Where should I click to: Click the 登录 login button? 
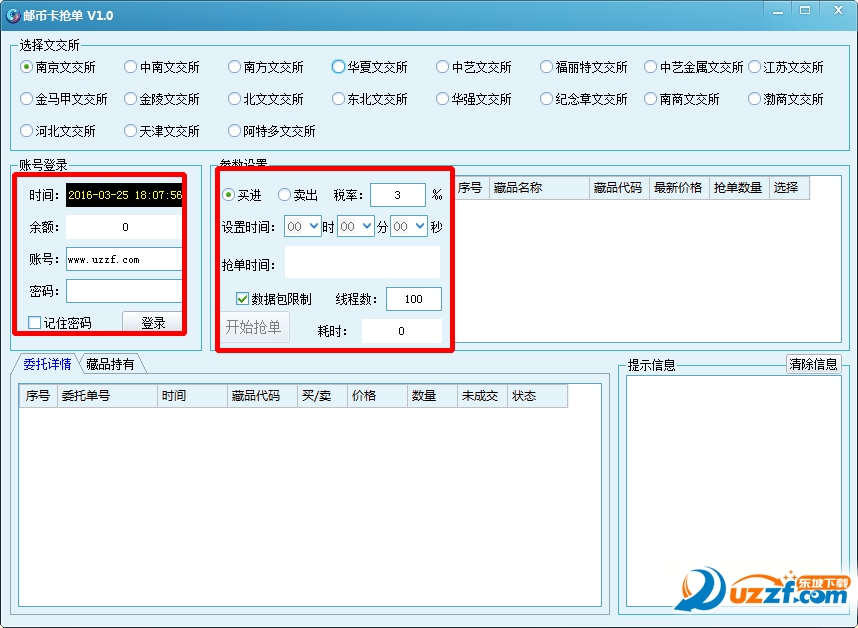pos(153,323)
